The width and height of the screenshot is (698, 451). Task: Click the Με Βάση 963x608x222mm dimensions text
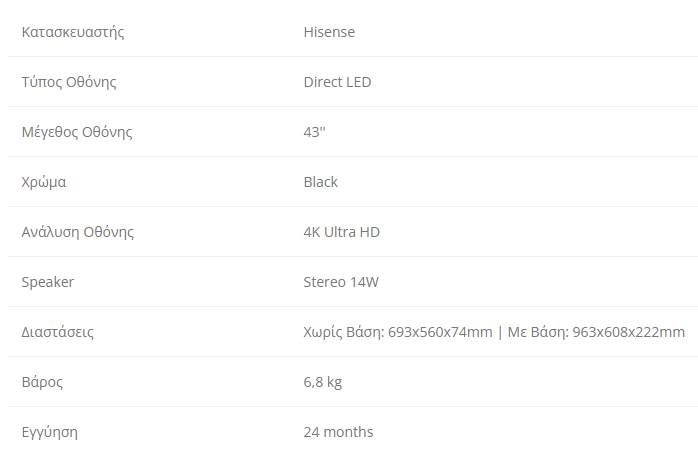(x=598, y=332)
